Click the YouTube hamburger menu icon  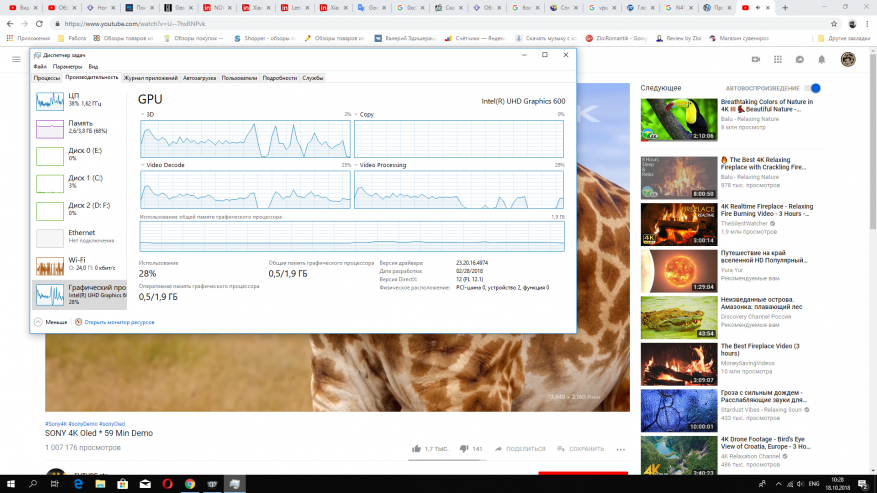16,59
